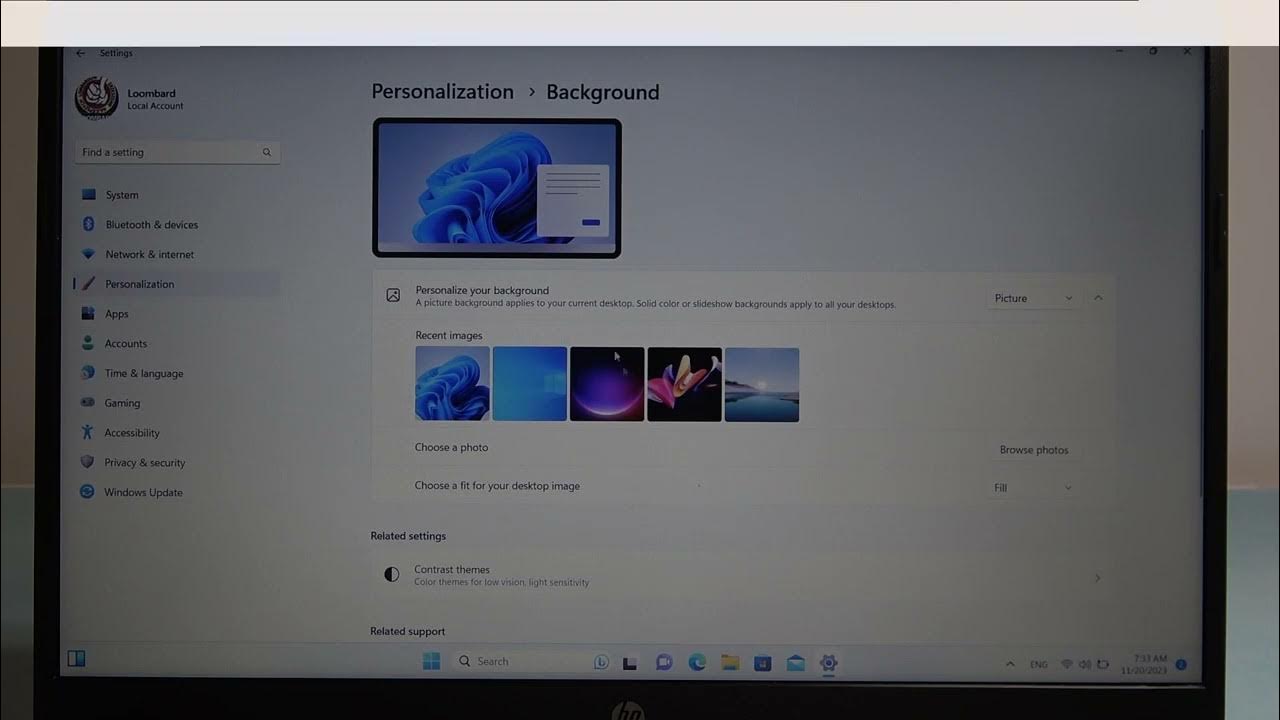Select Personalization in the settings sidebar
The height and width of the screenshot is (720, 1280).
140,283
